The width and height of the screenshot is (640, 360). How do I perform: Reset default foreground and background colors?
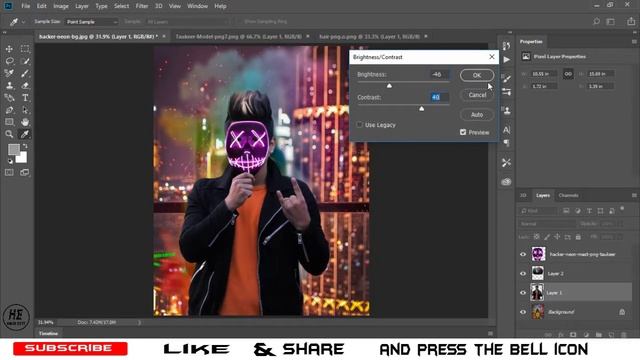click(x=10, y=161)
